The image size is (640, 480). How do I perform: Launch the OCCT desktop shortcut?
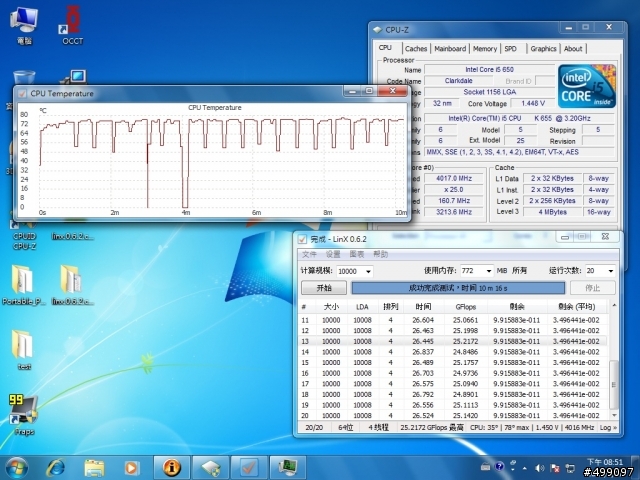point(72,25)
